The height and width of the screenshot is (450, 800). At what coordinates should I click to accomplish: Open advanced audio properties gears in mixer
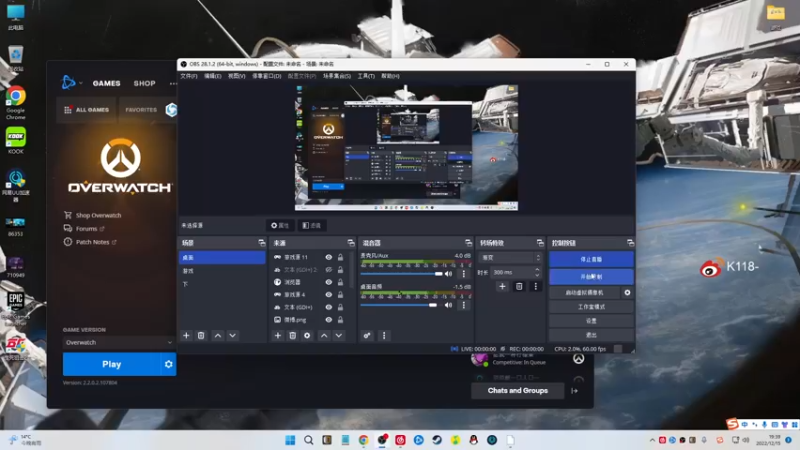point(367,336)
